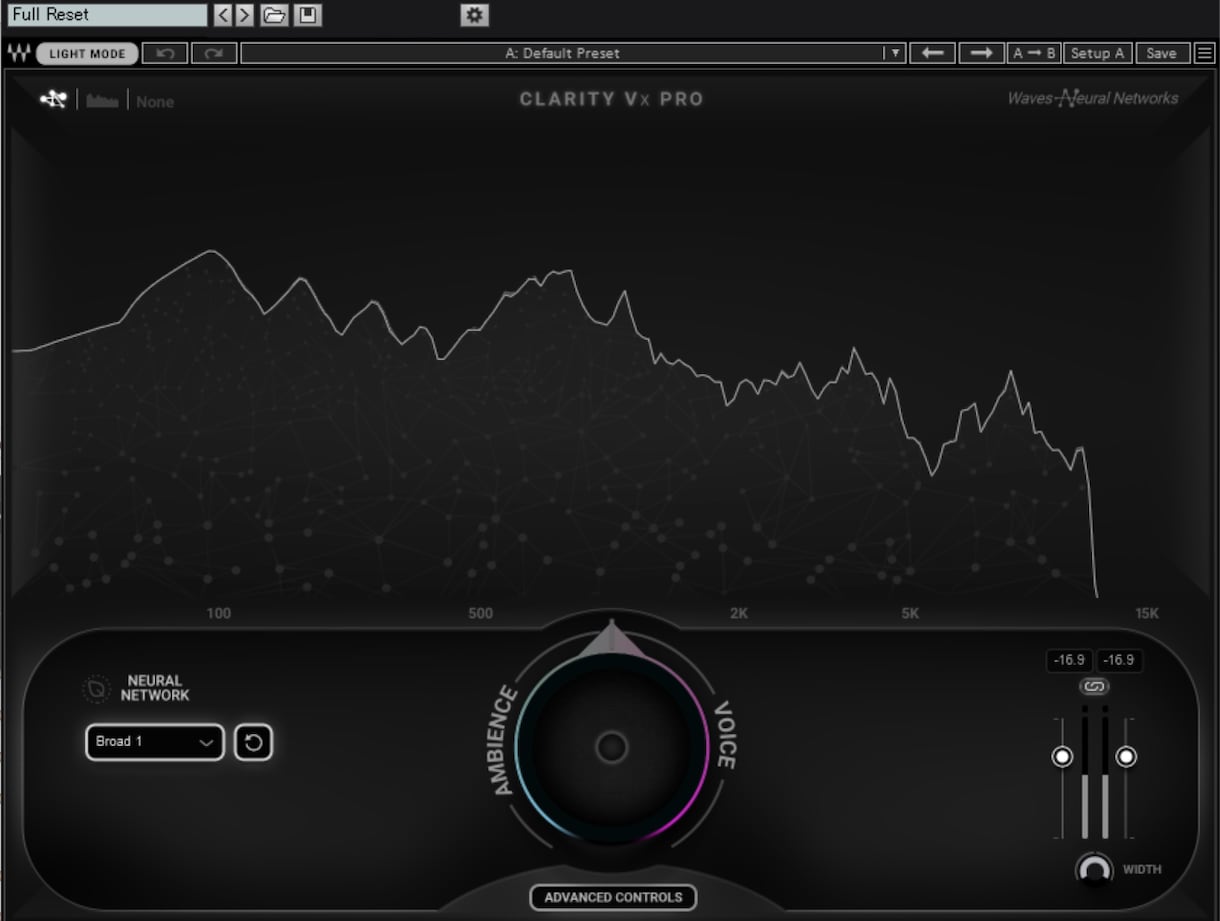Toggle the neural network graph view icon

[x=53, y=100]
